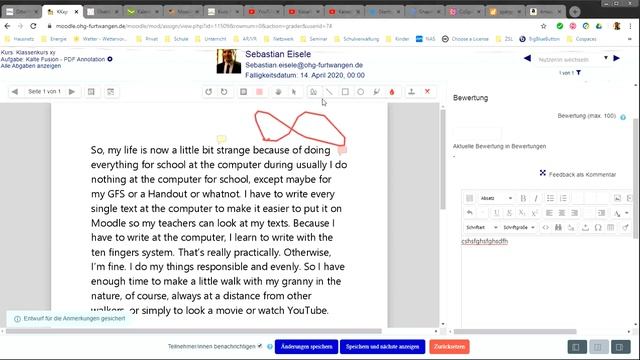
Task: Open text color dropdown arrow in editor
Action: coord(627,213)
